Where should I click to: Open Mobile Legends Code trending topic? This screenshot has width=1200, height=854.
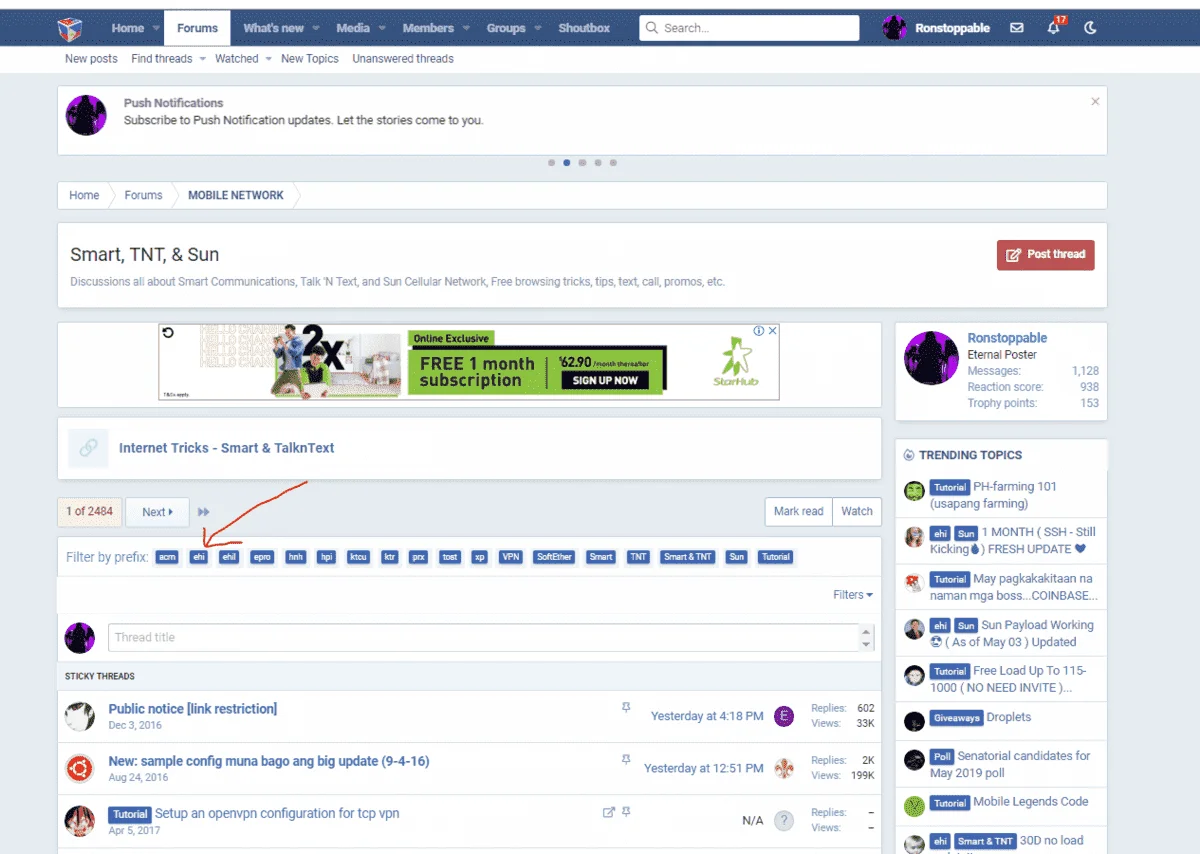click(1031, 801)
